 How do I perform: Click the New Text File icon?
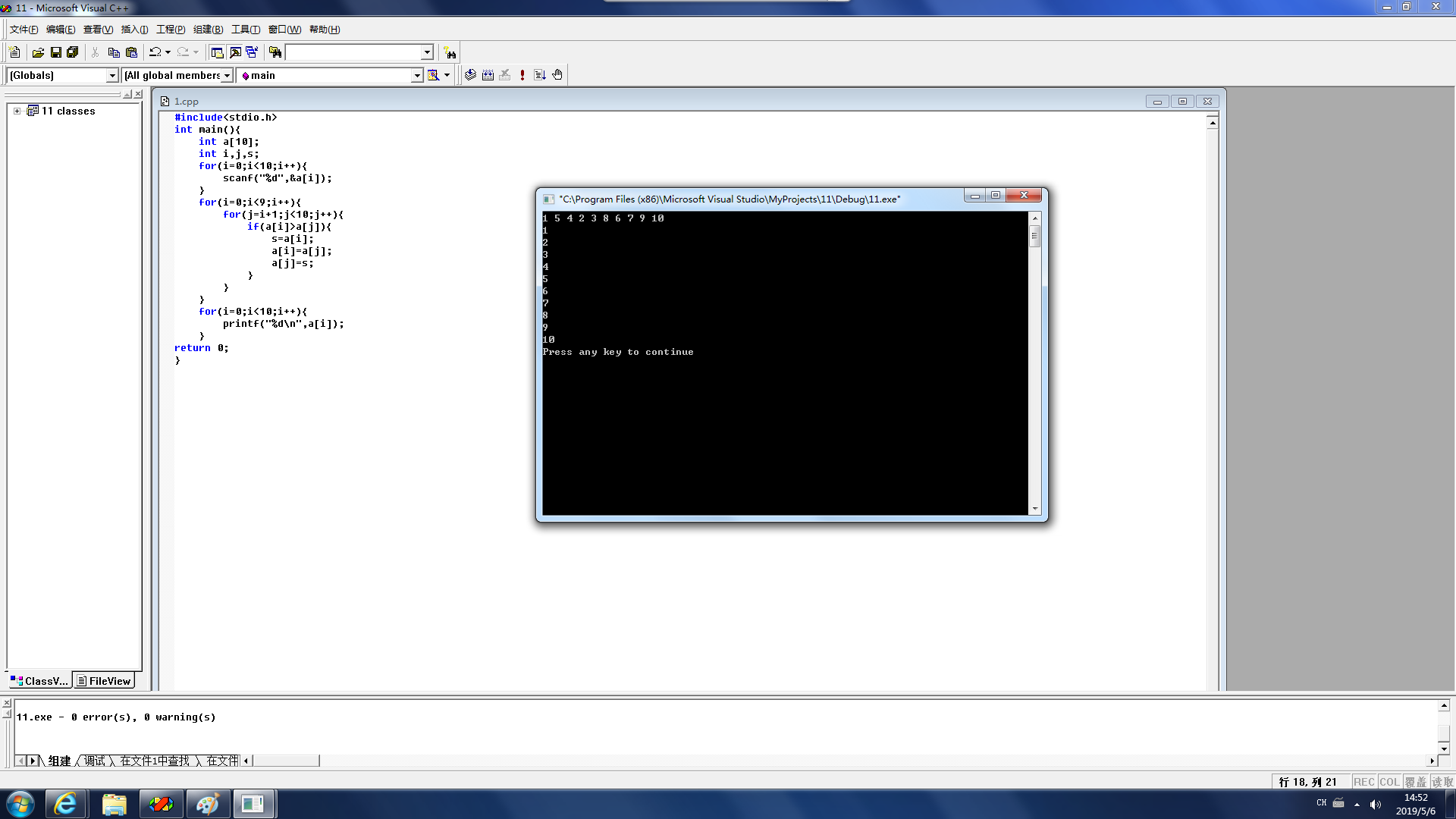14,52
